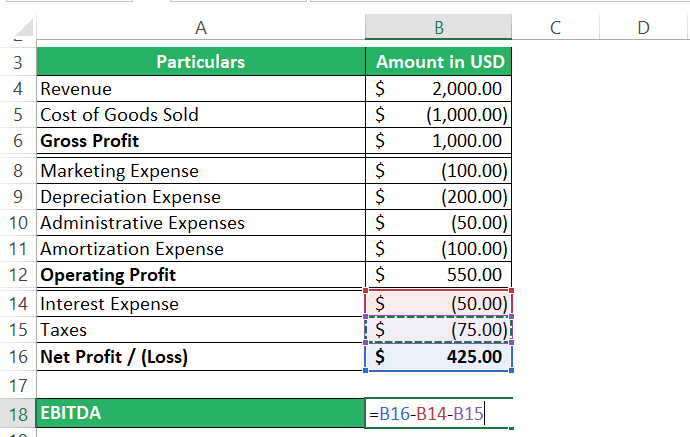Click the Amount in USD header cell
This screenshot has height=437, width=690.
pos(440,62)
